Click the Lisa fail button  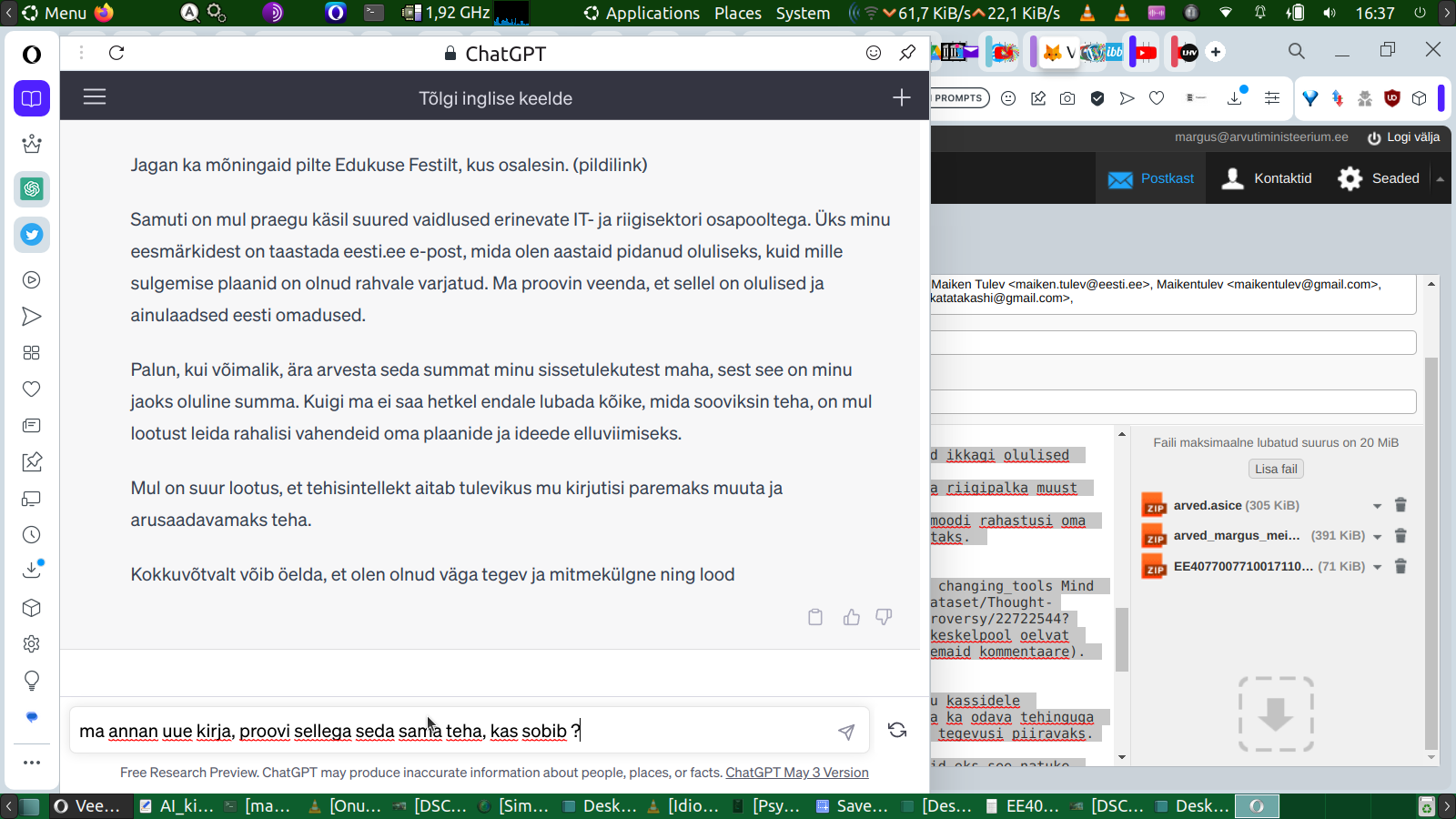pos(1276,469)
